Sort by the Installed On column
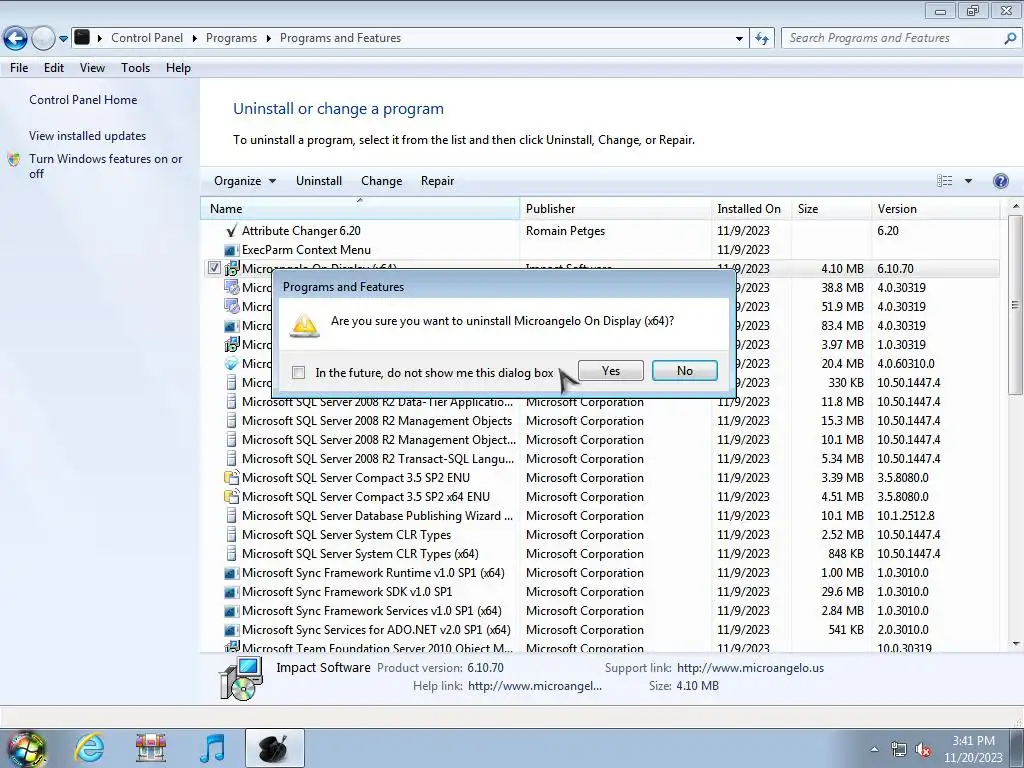Screen dimensions: 1024x768 tap(751, 209)
